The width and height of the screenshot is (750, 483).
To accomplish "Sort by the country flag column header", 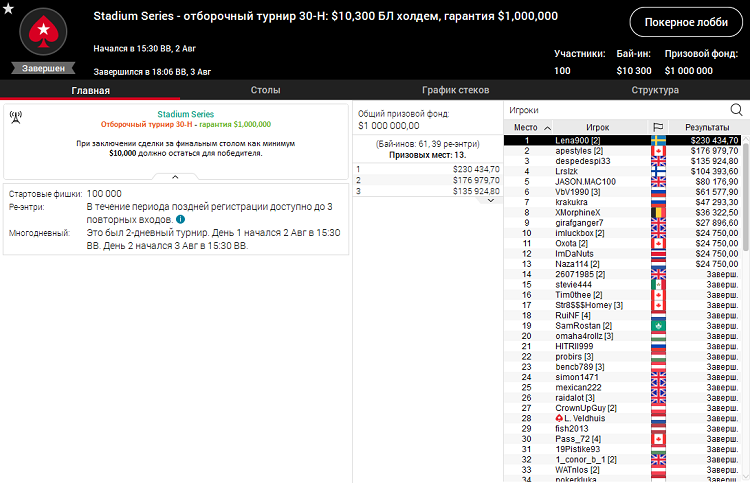I will 658,127.
